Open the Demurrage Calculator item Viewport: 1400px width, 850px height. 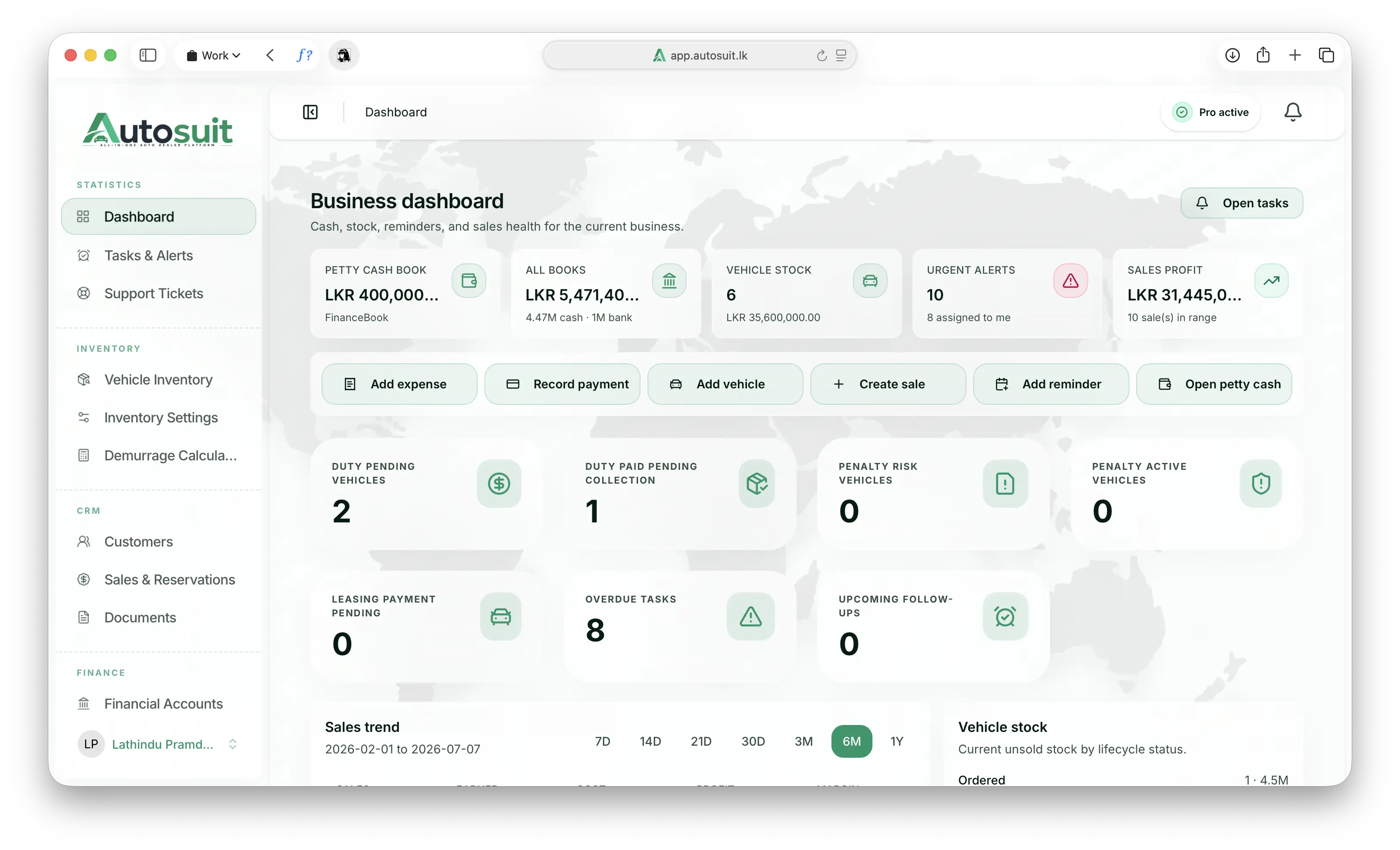point(158,455)
